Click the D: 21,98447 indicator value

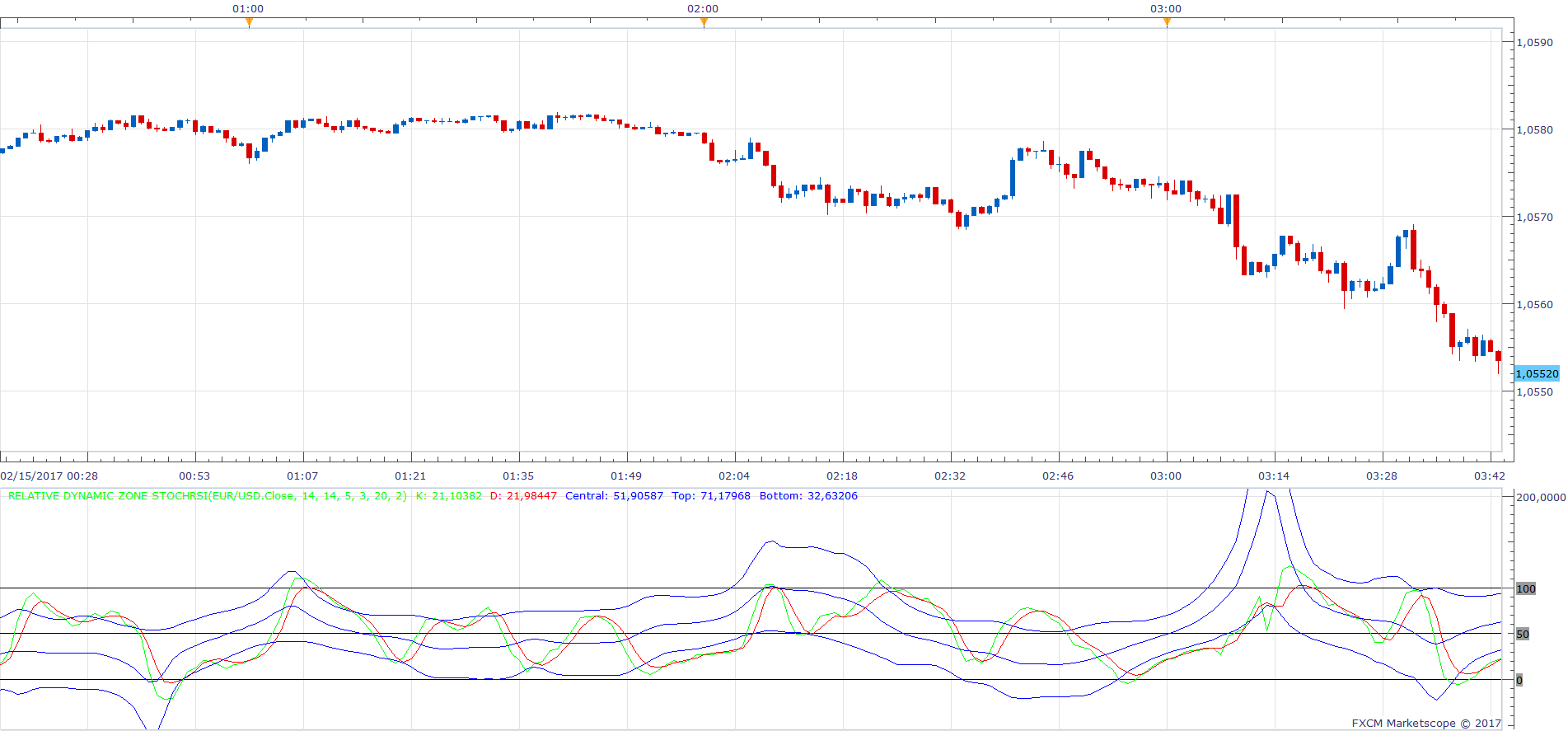pyautogui.click(x=523, y=496)
